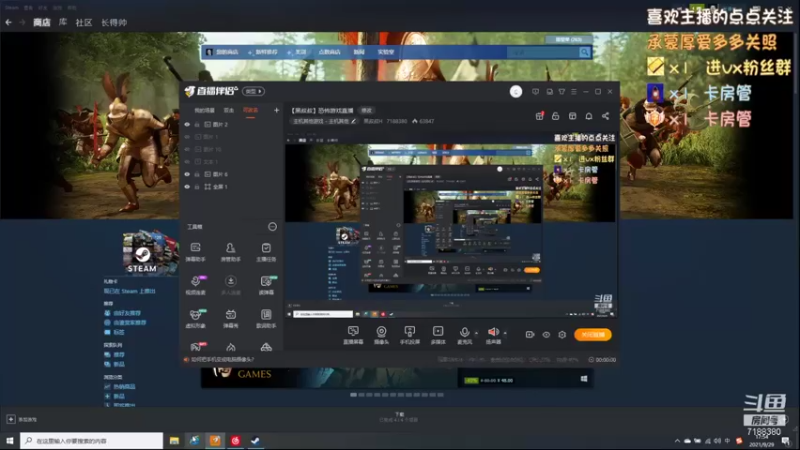Click the Steam store search field
The height and width of the screenshot is (450, 800).
click(x=543, y=52)
